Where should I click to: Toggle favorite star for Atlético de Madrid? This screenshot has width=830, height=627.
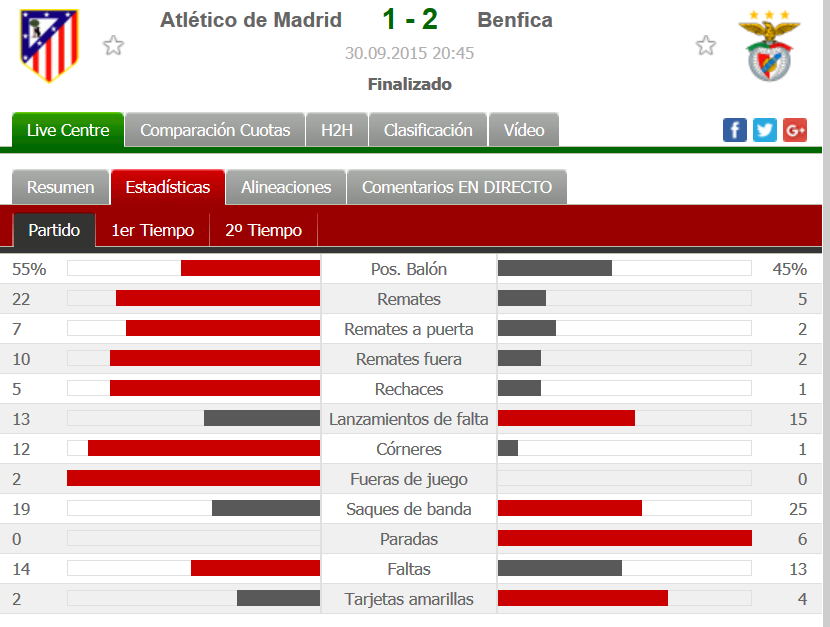click(113, 46)
